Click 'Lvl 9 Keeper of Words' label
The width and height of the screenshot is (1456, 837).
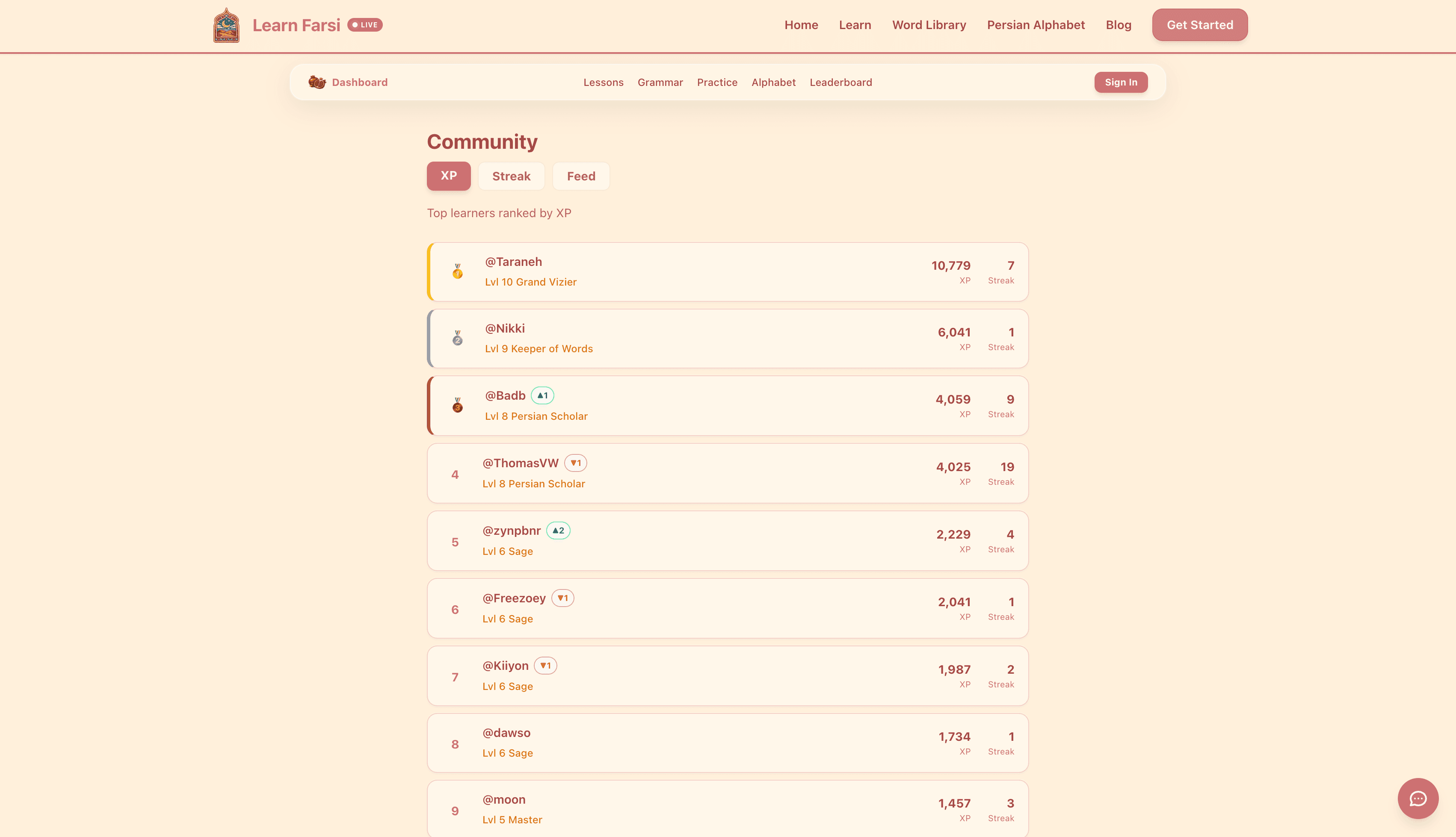[x=539, y=348]
